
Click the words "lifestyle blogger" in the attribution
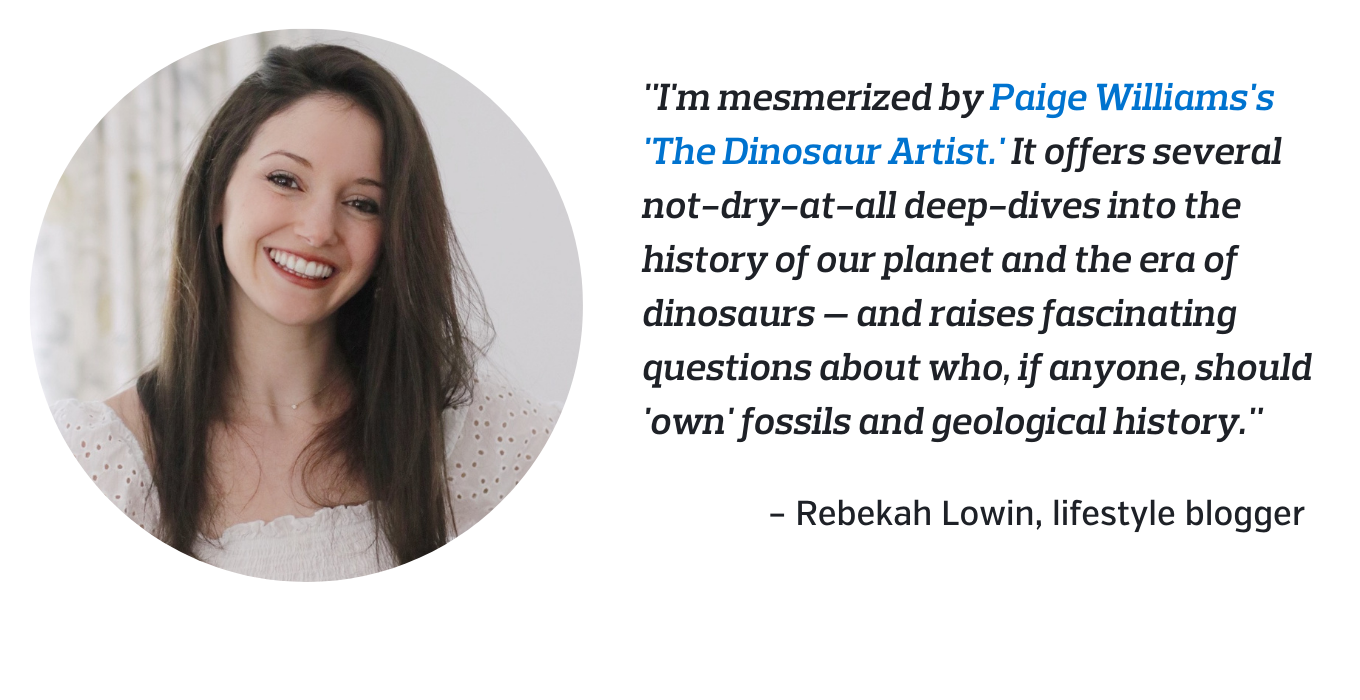tap(1178, 514)
